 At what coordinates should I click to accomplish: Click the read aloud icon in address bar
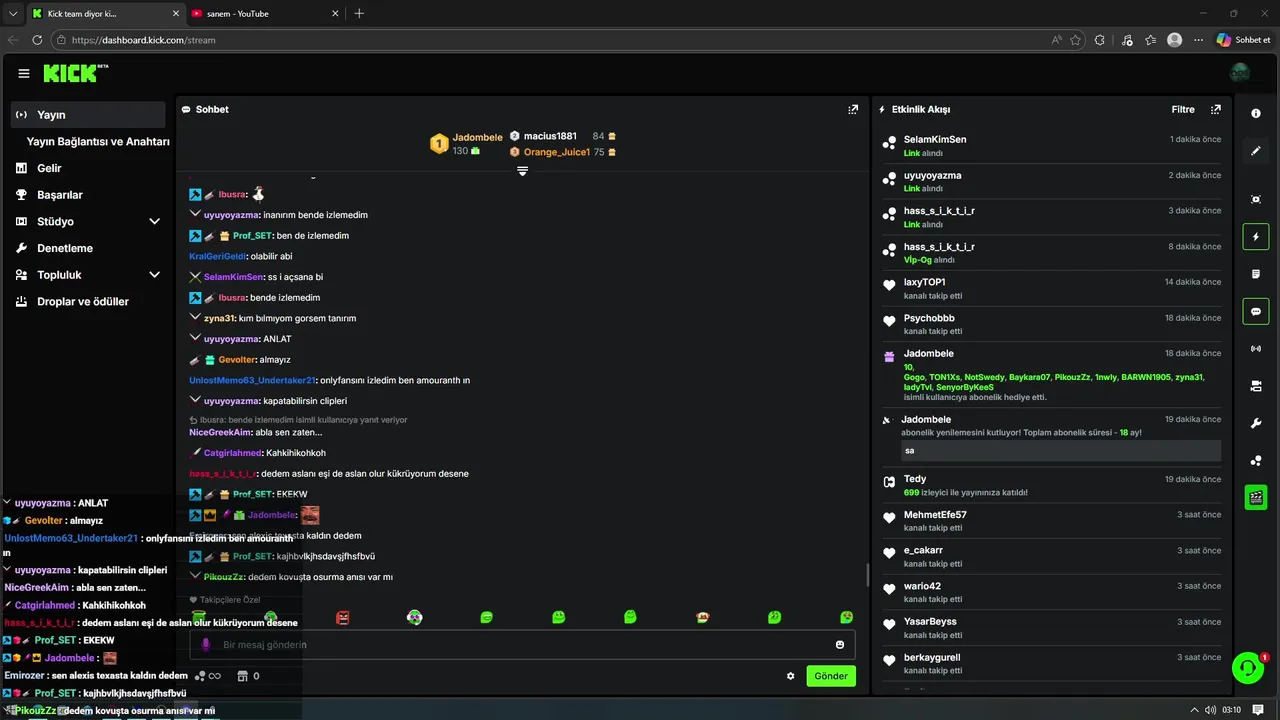click(1057, 40)
